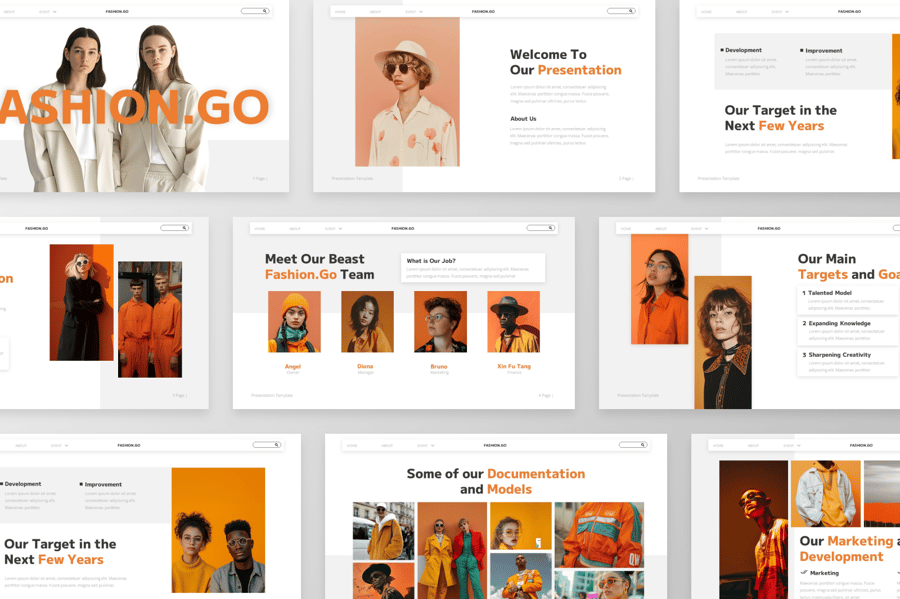Choose the 'Sharpening Creativity' card
Screen dimensions: 900x599
click(848, 361)
